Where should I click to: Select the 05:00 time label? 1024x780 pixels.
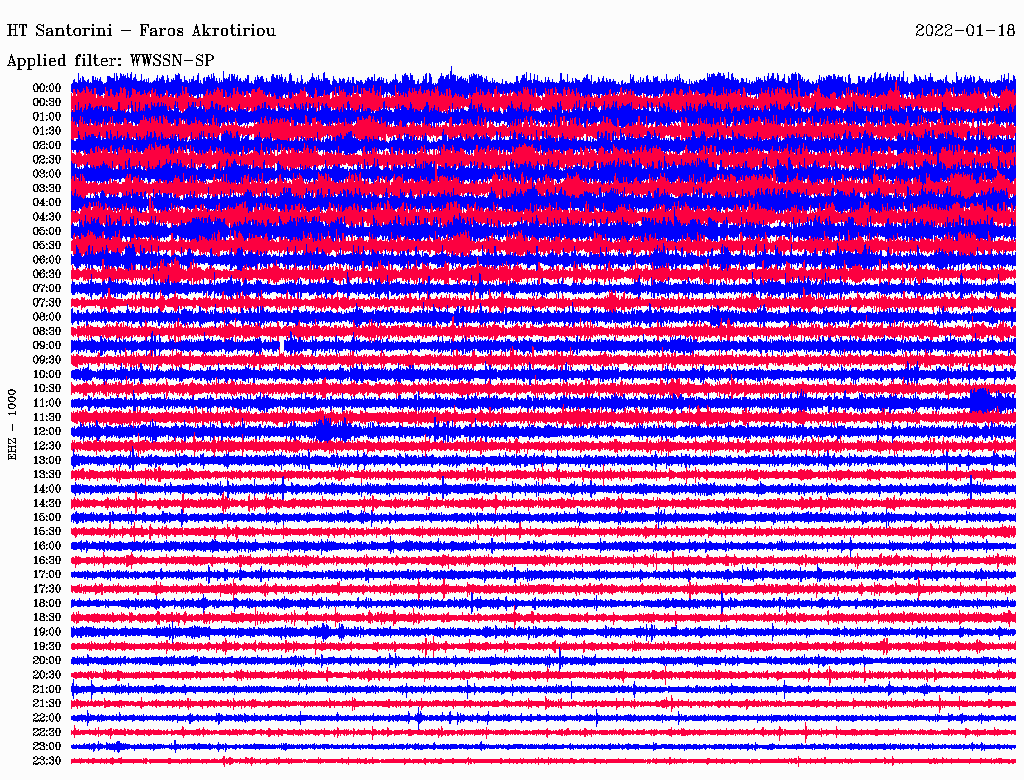pyautogui.click(x=47, y=231)
